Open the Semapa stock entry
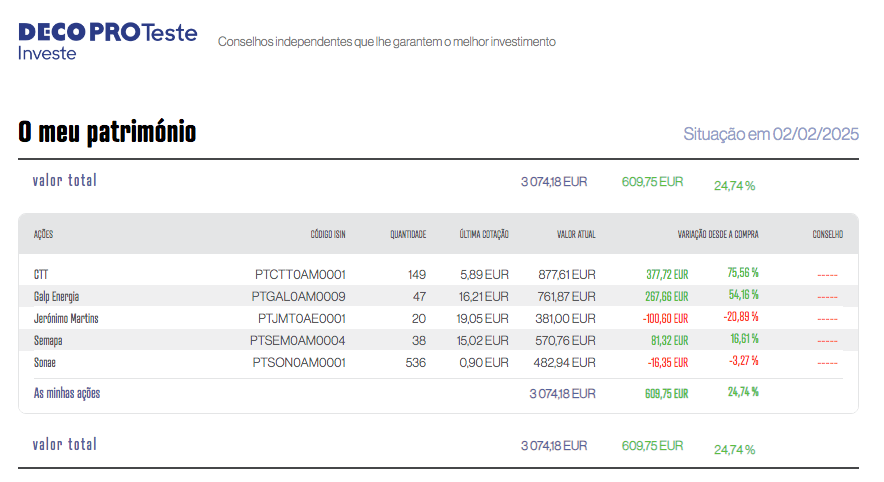This screenshot has width=884, height=482. point(48,340)
